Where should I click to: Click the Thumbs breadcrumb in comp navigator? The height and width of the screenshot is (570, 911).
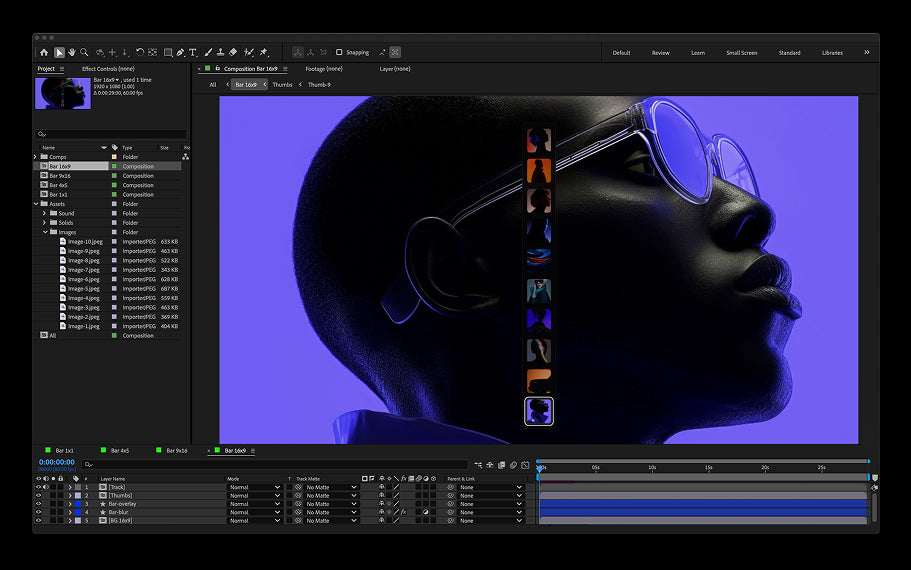click(x=282, y=85)
